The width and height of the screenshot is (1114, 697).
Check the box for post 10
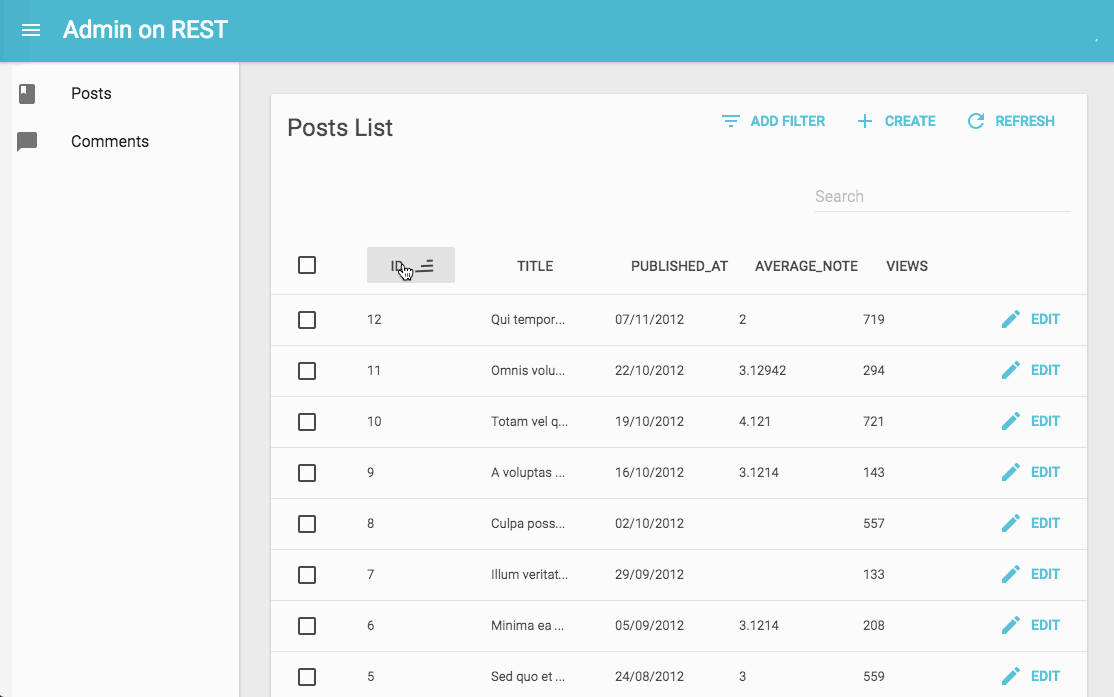click(307, 422)
